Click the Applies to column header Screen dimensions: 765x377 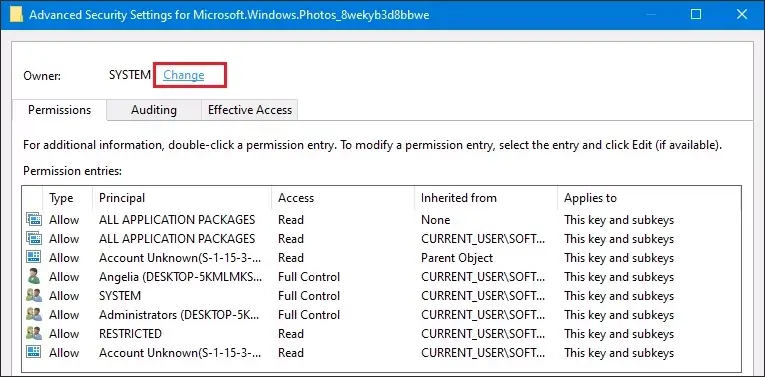pos(649,198)
